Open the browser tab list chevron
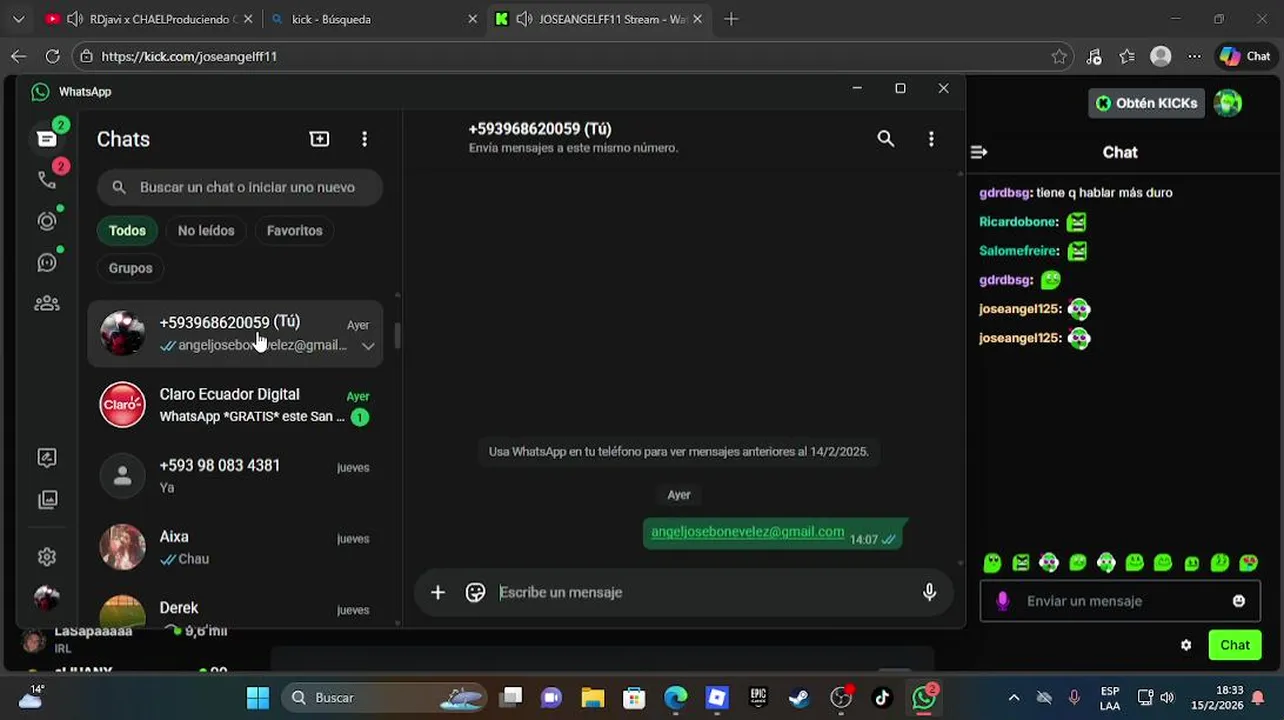The width and height of the screenshot is (1284, 720). (x=18, y=19)
